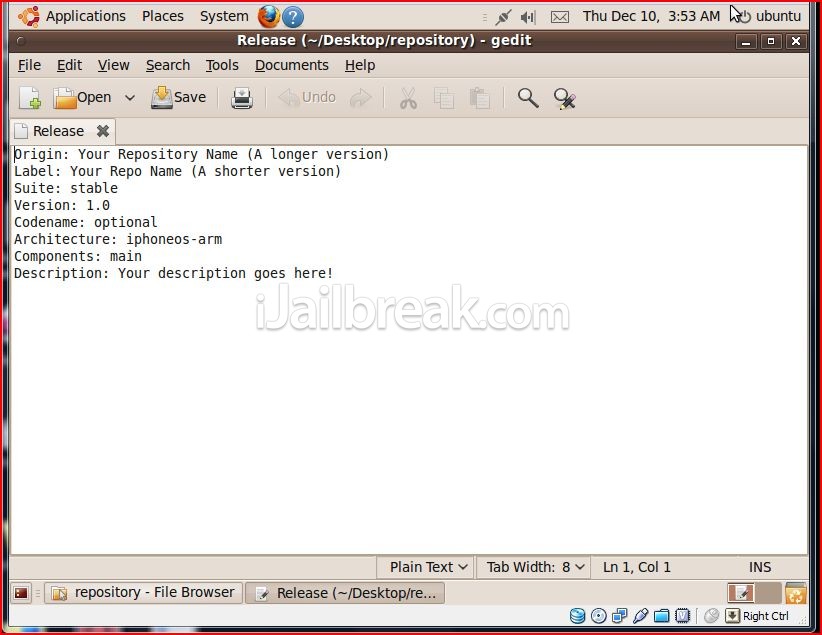Open the Search menu
This screenshot has width=822, height=635.
pos(168,66)
